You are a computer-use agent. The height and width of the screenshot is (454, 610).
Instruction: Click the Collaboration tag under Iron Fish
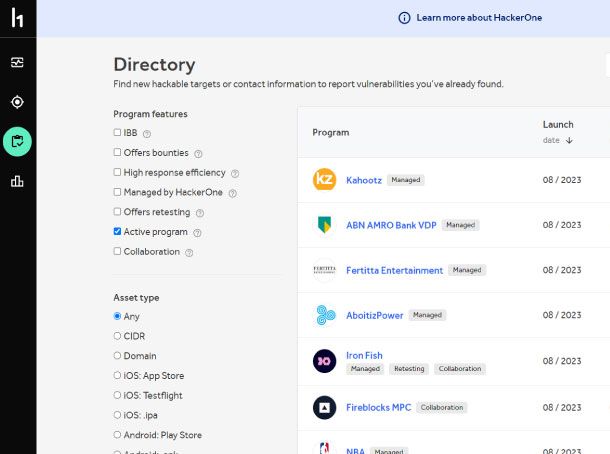tap(460, 369)
